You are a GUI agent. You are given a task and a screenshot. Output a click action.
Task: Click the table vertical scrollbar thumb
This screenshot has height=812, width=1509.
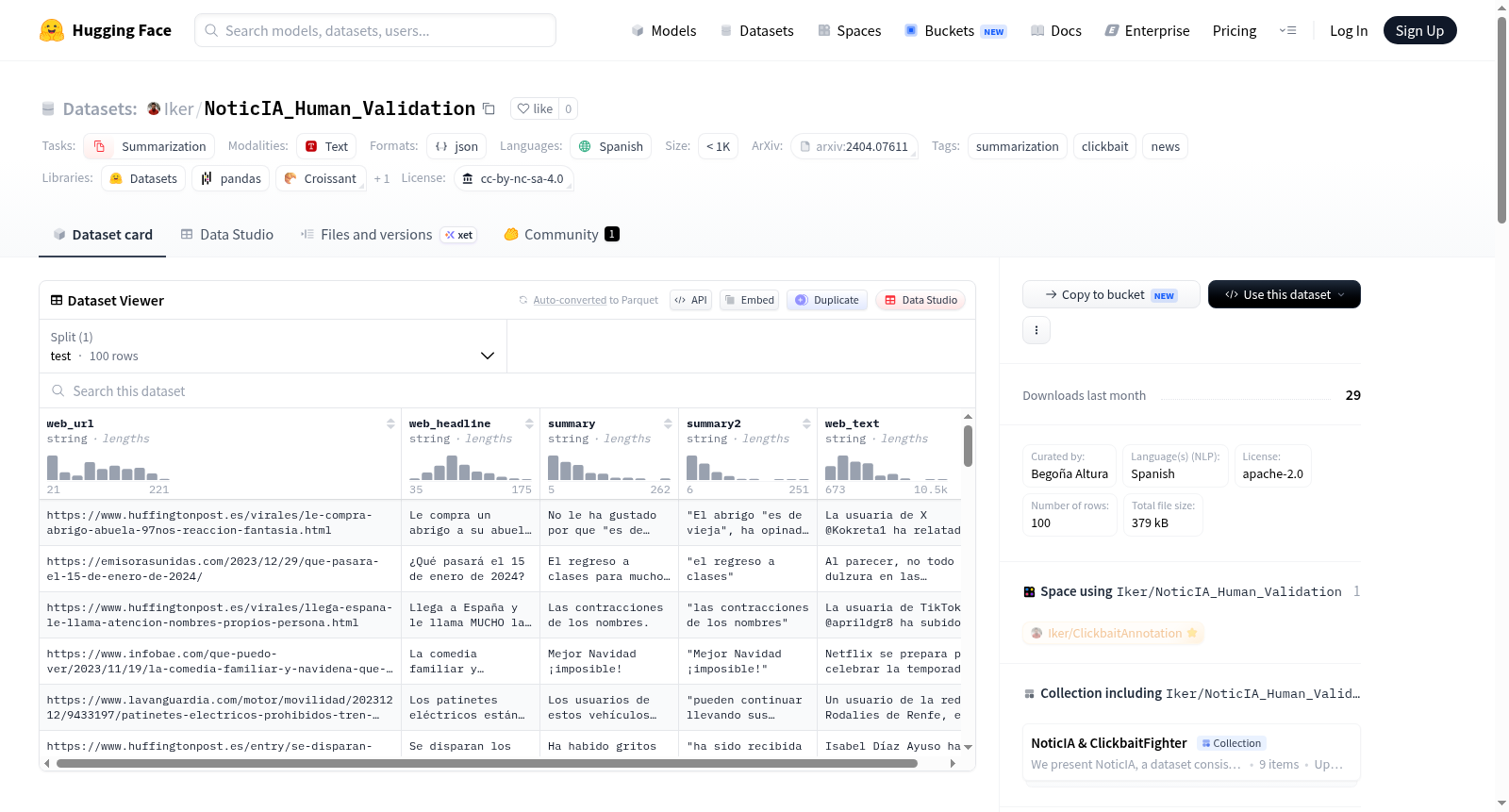coord(968,445)
